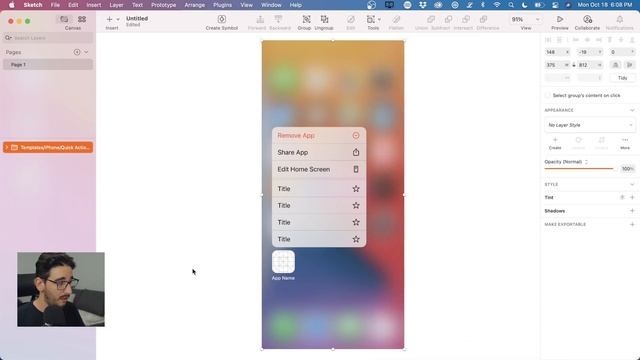Screen dimensions: 640x360
Task: Click the Subtract boolean icon
Action: [448, 19]
